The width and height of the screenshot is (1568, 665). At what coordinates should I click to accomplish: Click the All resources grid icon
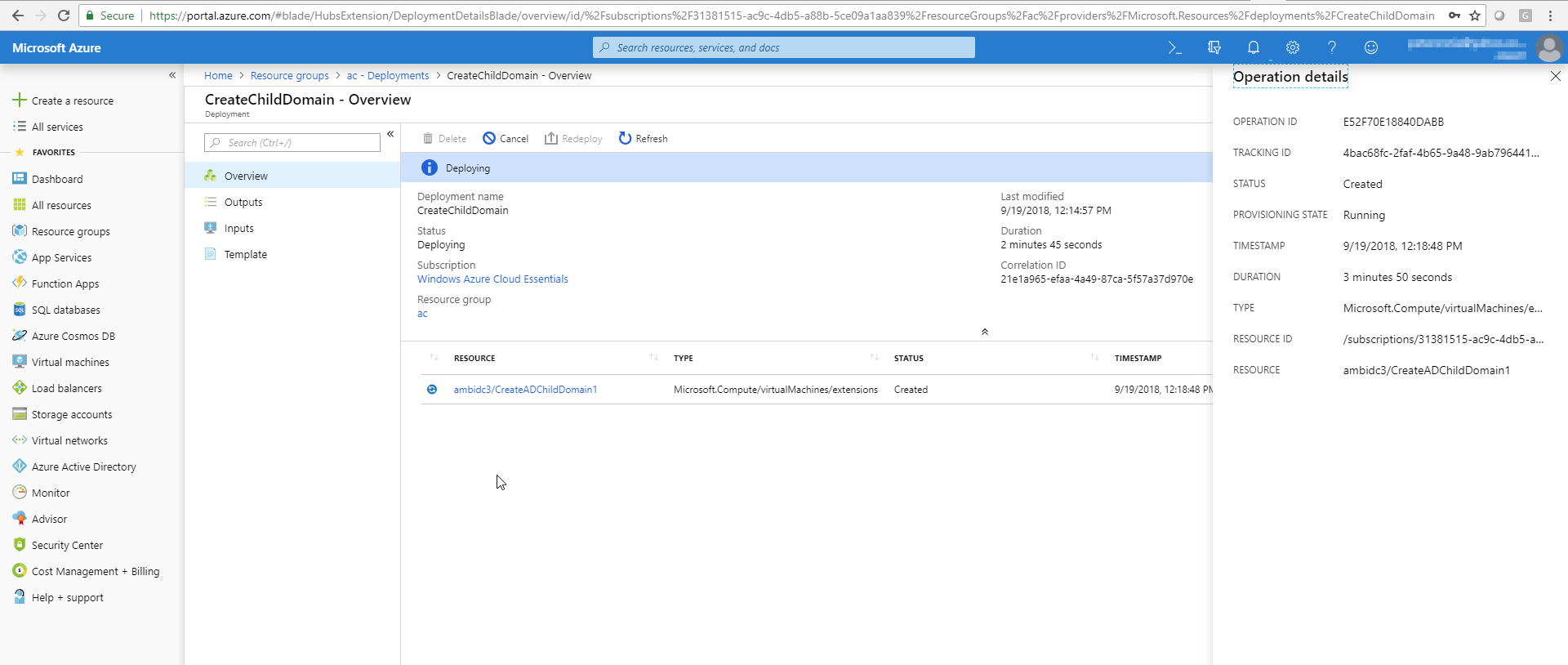(20, 204)
